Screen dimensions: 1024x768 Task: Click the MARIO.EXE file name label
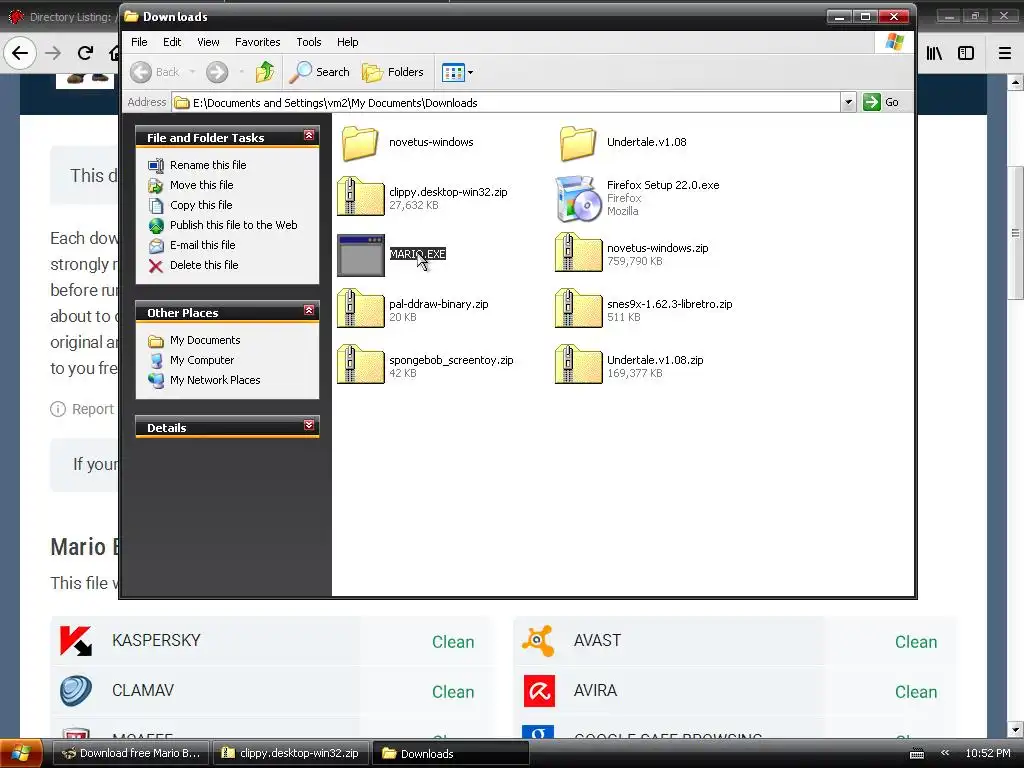click(417, 254)
